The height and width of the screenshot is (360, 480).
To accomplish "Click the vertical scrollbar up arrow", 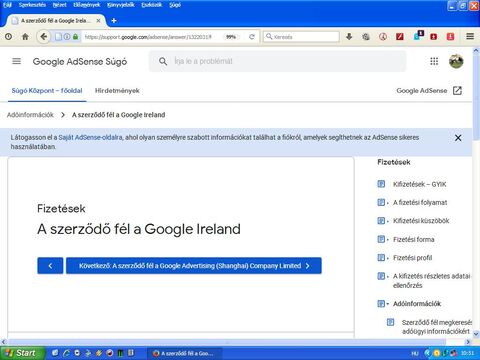I will pos(476,51).
